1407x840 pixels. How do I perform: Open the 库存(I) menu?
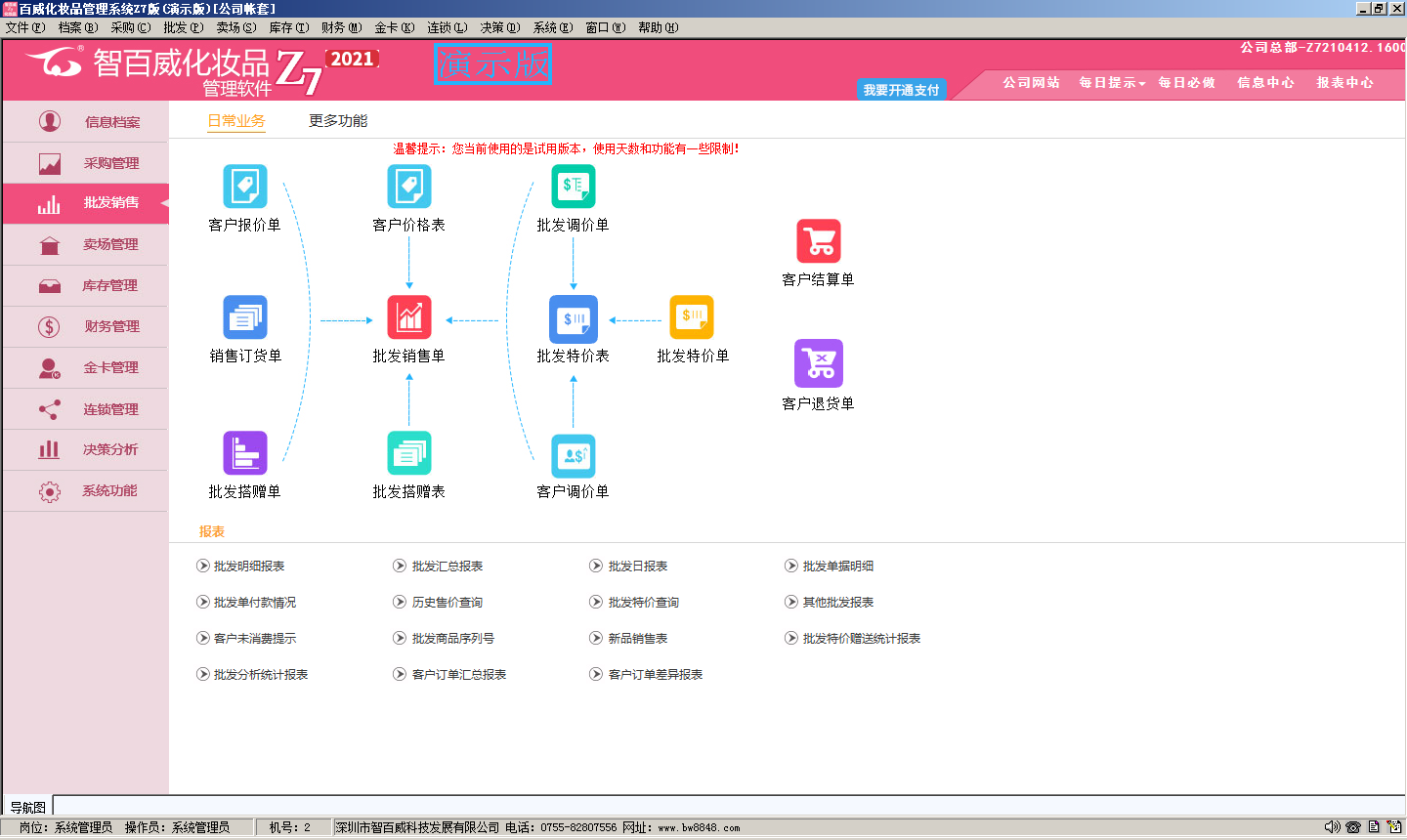289,27
